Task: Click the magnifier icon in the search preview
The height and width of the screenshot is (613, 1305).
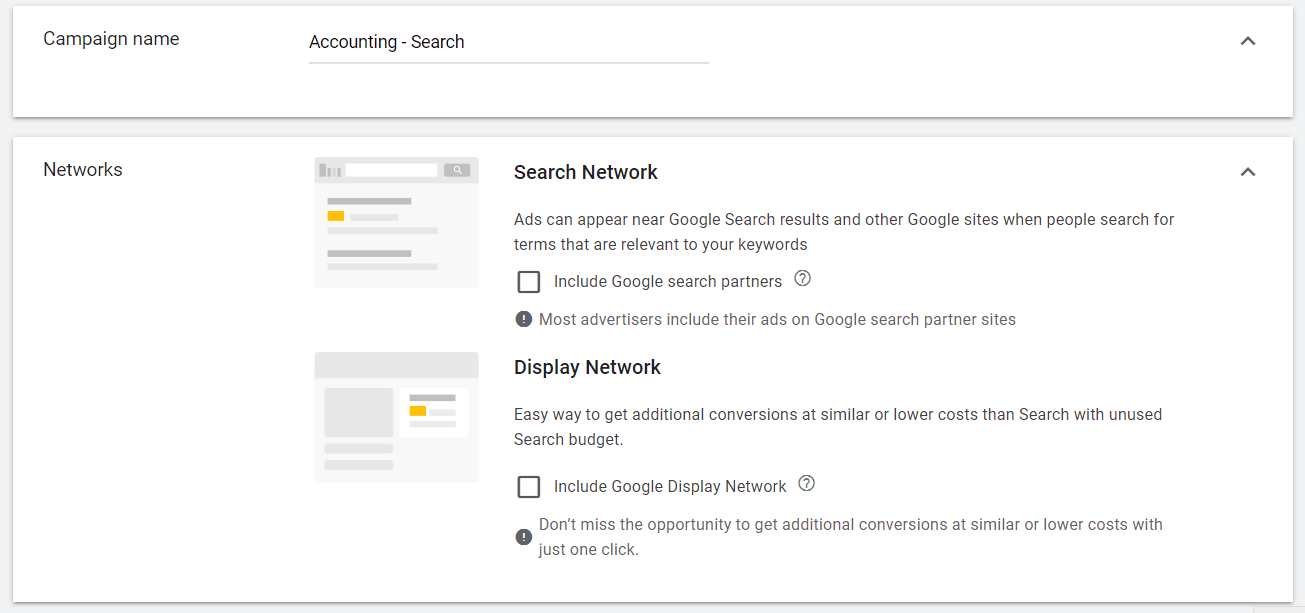Action: pos(457,169)
